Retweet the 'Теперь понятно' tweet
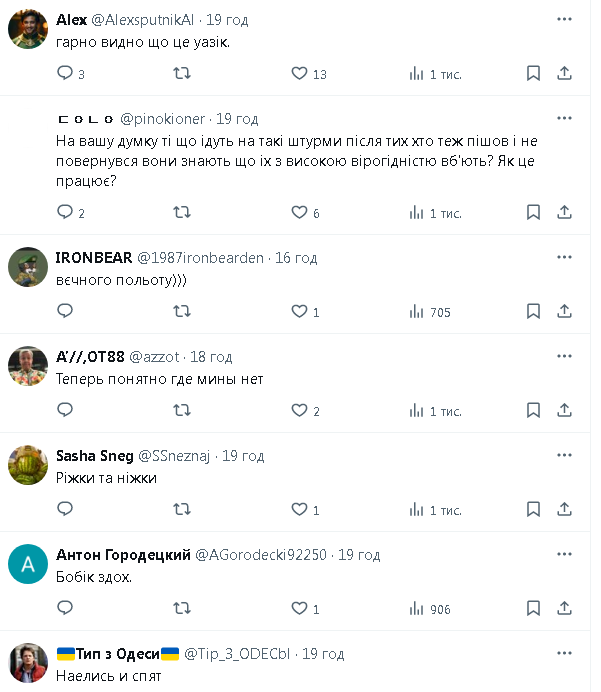Viewport: 601px width, 692px height. point(182,410)
